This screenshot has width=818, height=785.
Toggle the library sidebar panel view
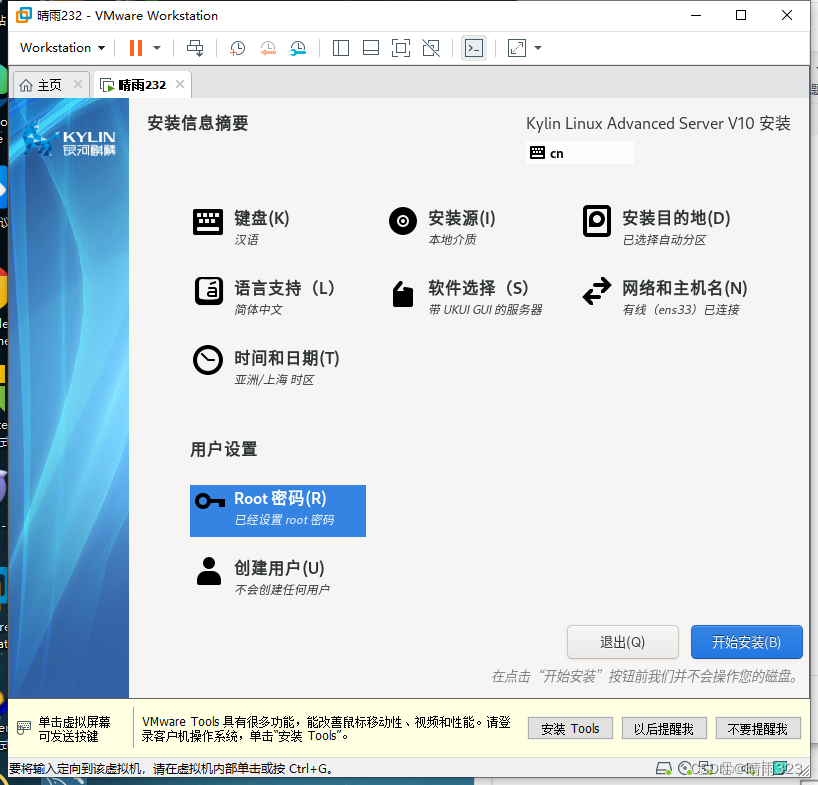341,48
